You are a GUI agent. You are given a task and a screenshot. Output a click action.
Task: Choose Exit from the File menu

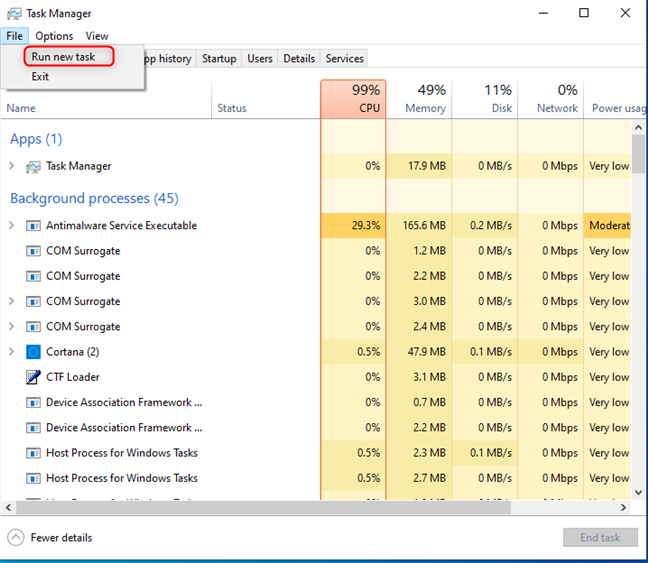click(40, 76)
